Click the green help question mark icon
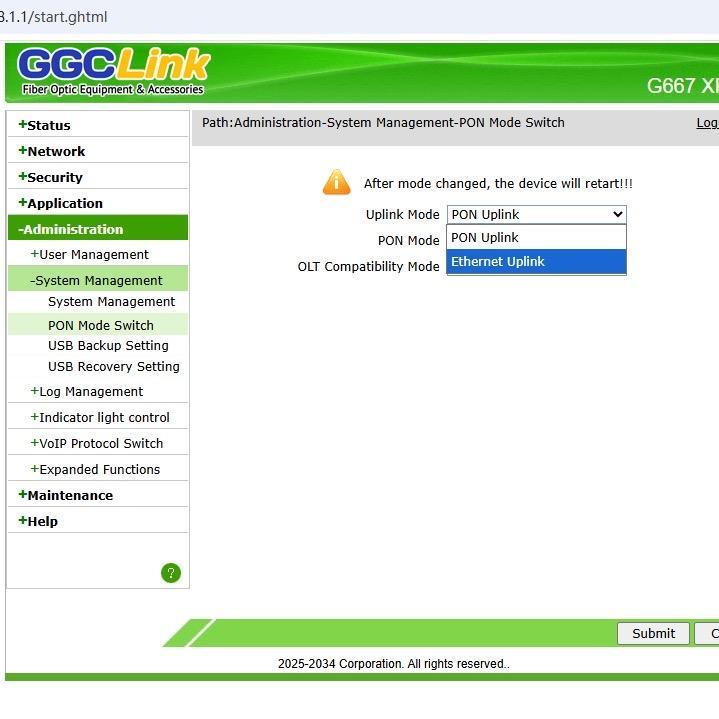The image size is (719, 719). 171,573
